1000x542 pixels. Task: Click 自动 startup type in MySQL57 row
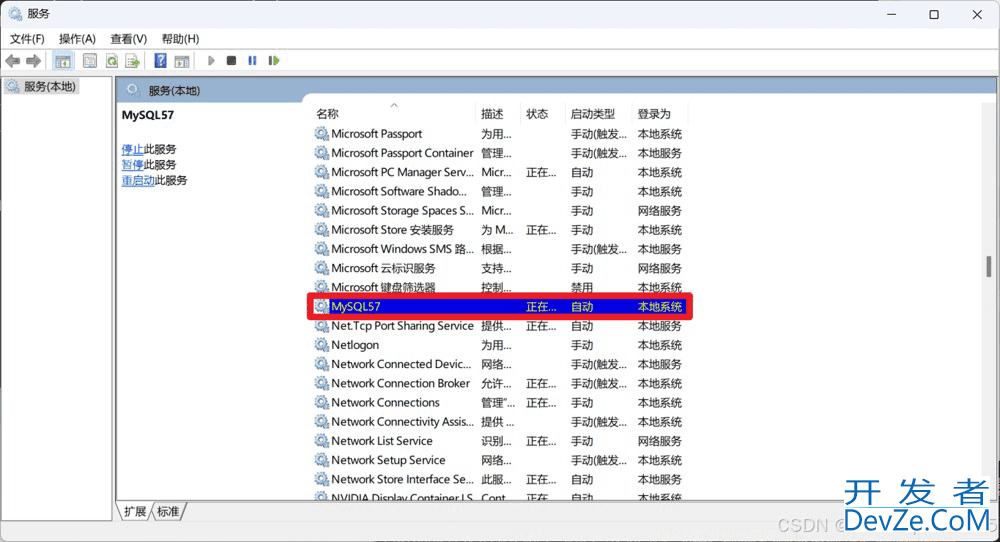click(582, 307)
